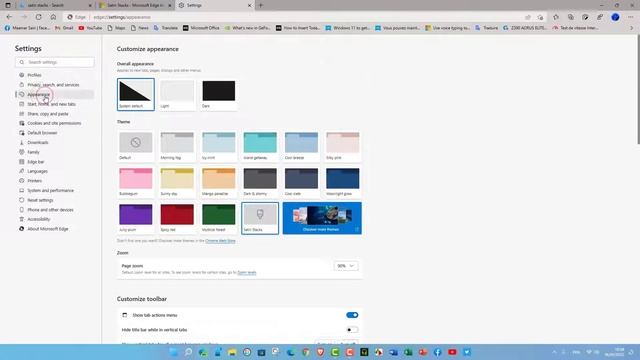Select Appearance in settings sidebar
The image size is (640, 360).
(55, 94)
